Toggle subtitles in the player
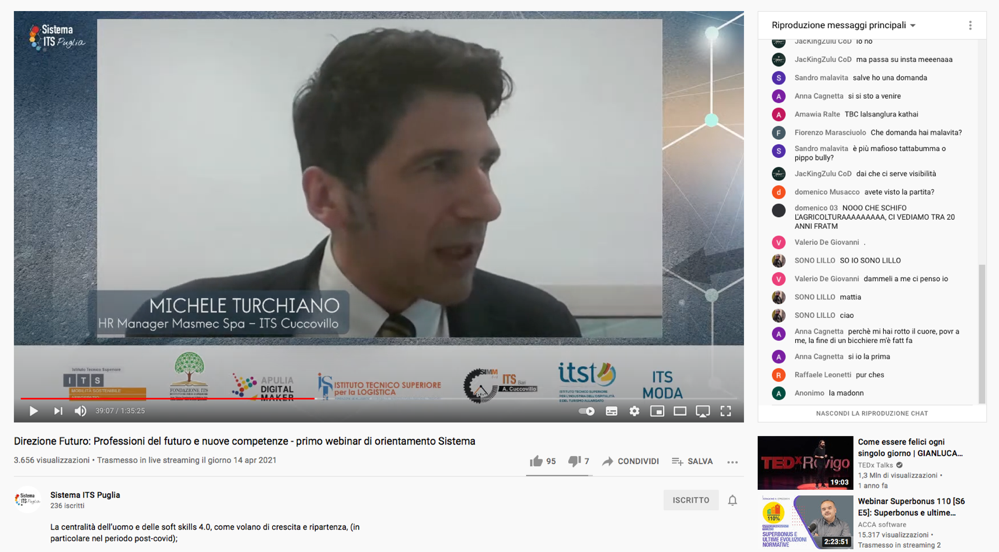Image resolution: width=999 pixels, height=552 pixels. 612,411
